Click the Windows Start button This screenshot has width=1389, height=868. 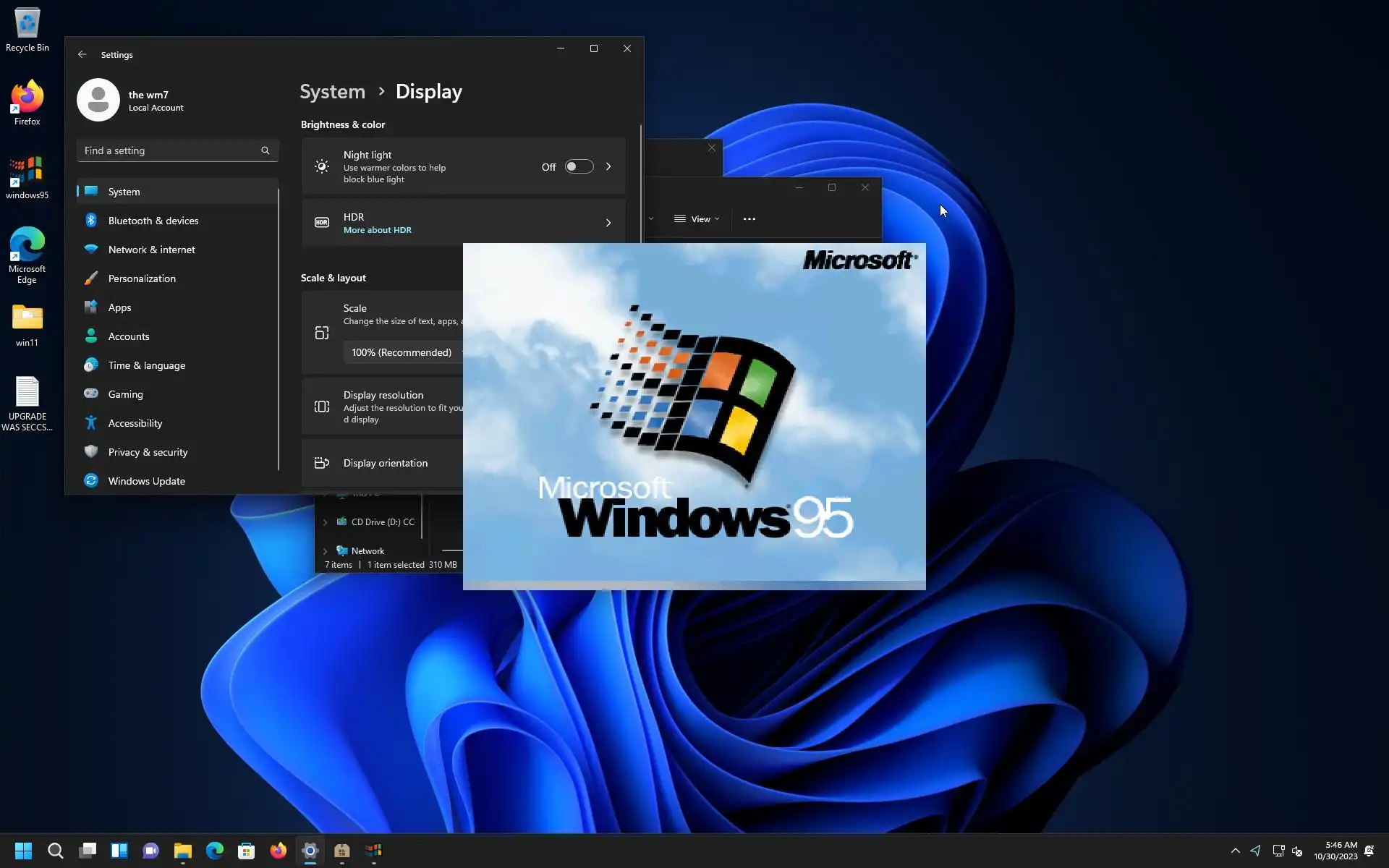[23, 851]
